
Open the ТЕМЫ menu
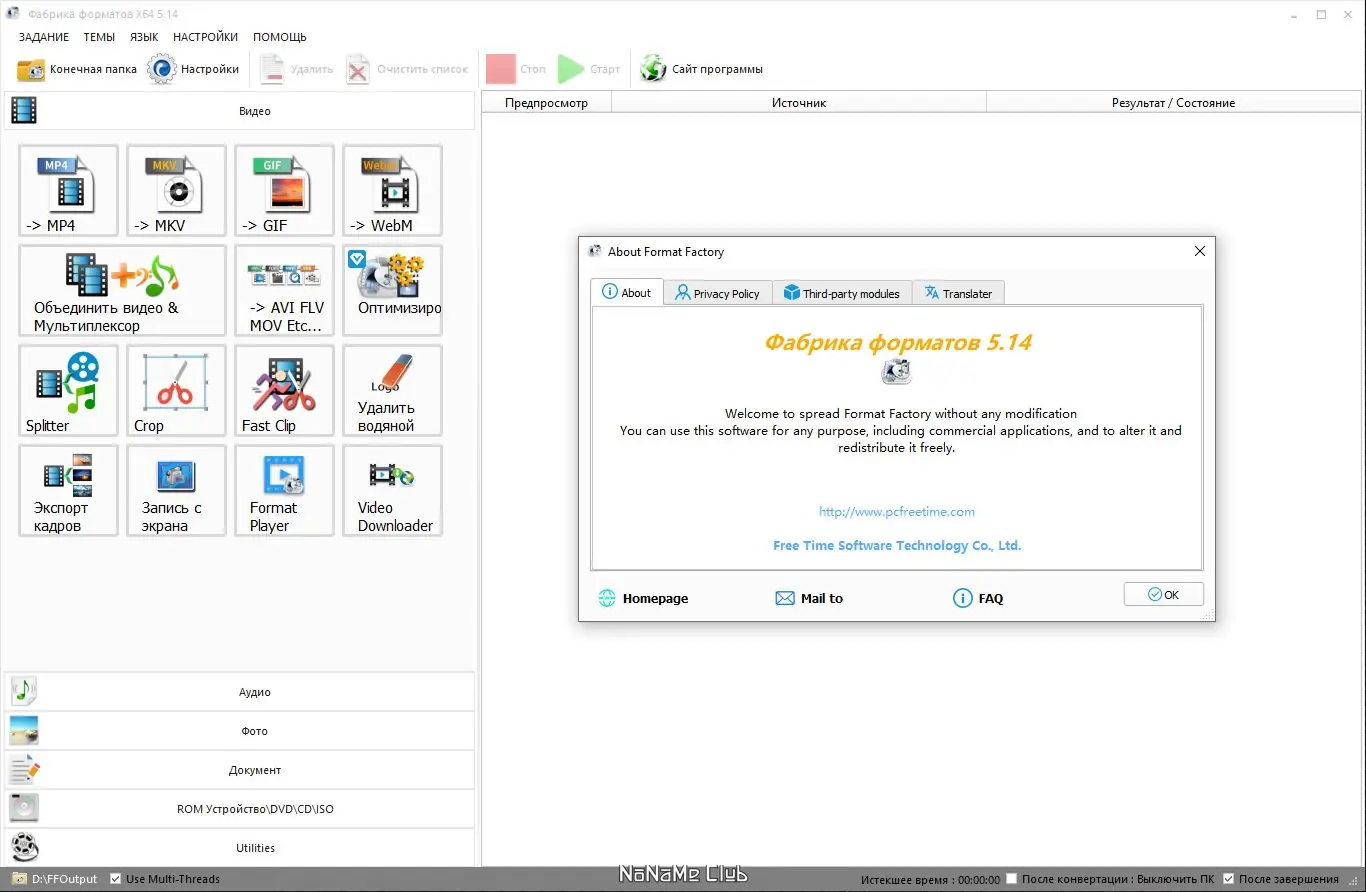click(x=99, y=37)
